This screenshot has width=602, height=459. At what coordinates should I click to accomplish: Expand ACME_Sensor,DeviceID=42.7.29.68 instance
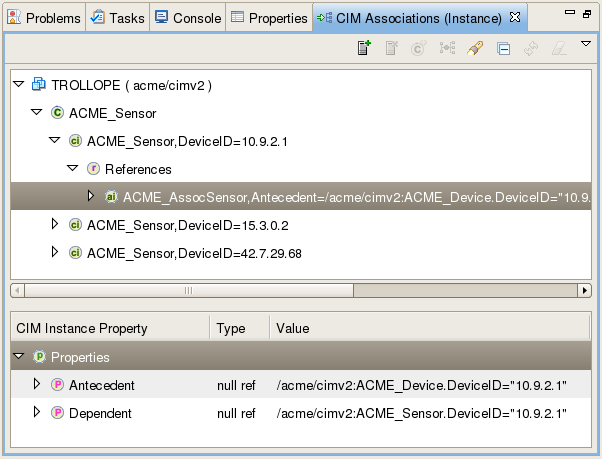pyautogui.click(x=55, y=252)
